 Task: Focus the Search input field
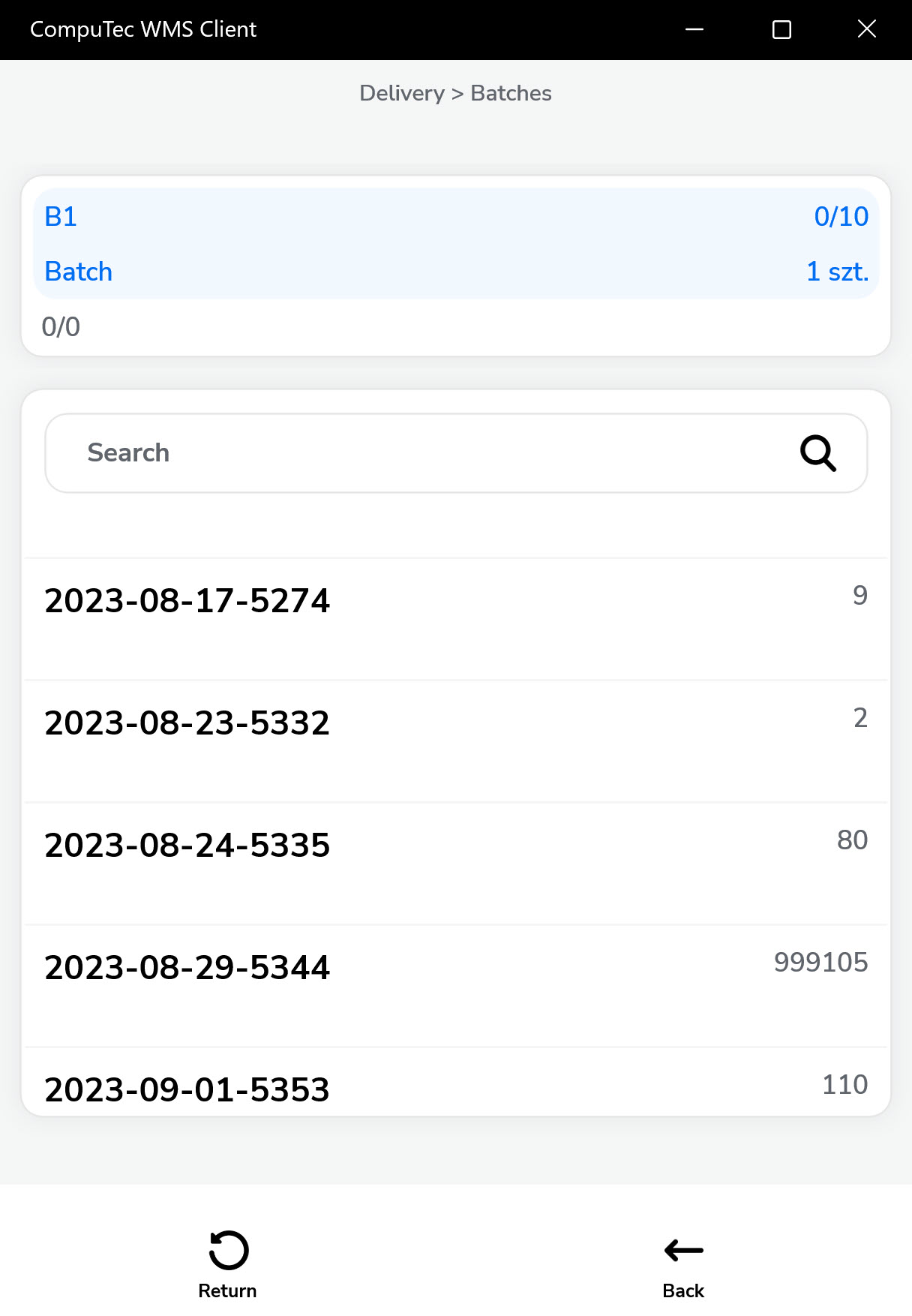[x=420, y=453]
